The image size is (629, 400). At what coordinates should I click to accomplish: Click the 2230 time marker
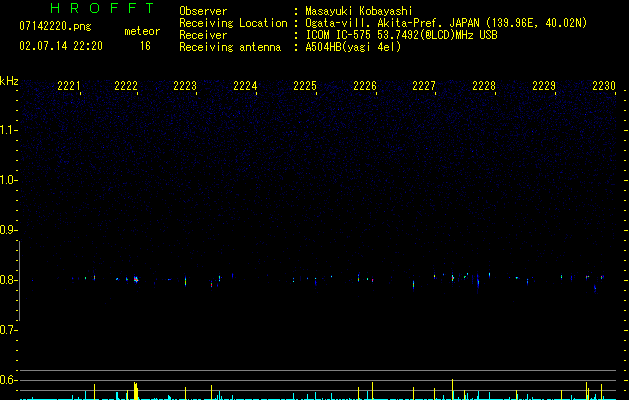[x=604, y=86]
